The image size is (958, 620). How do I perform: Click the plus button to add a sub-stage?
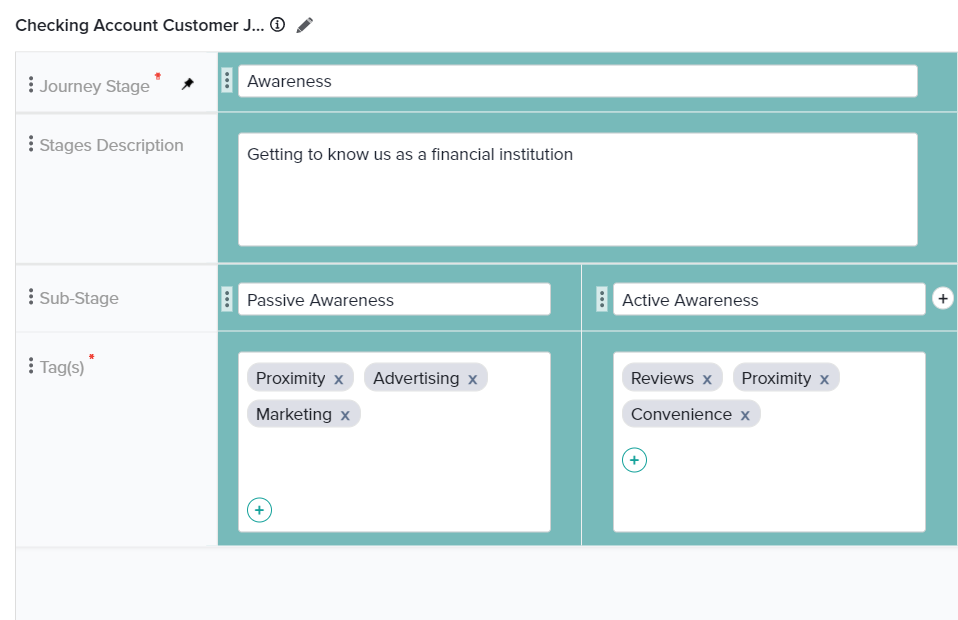tap(942, 298)
